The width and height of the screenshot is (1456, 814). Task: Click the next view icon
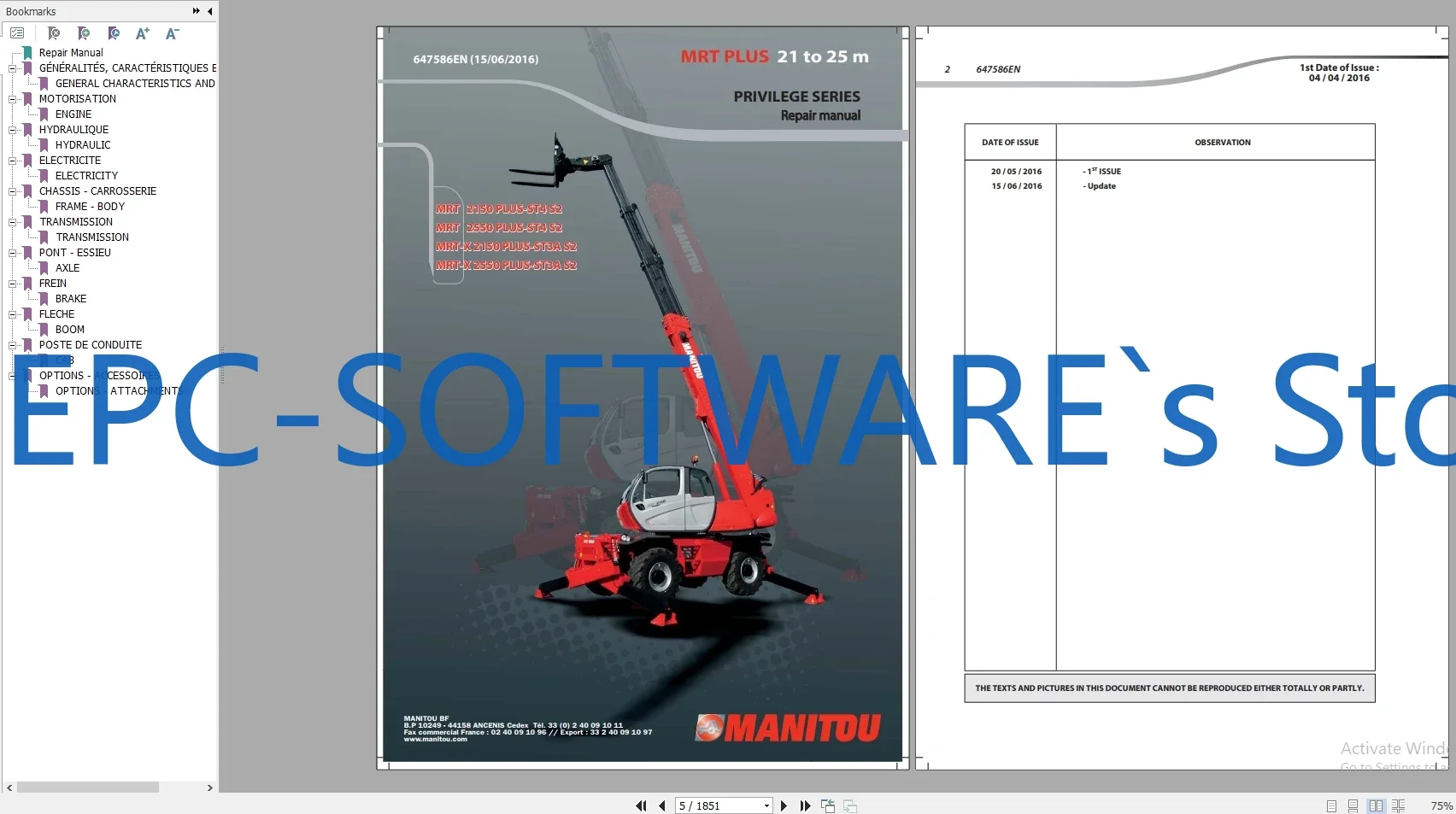(x=850, y=805)
